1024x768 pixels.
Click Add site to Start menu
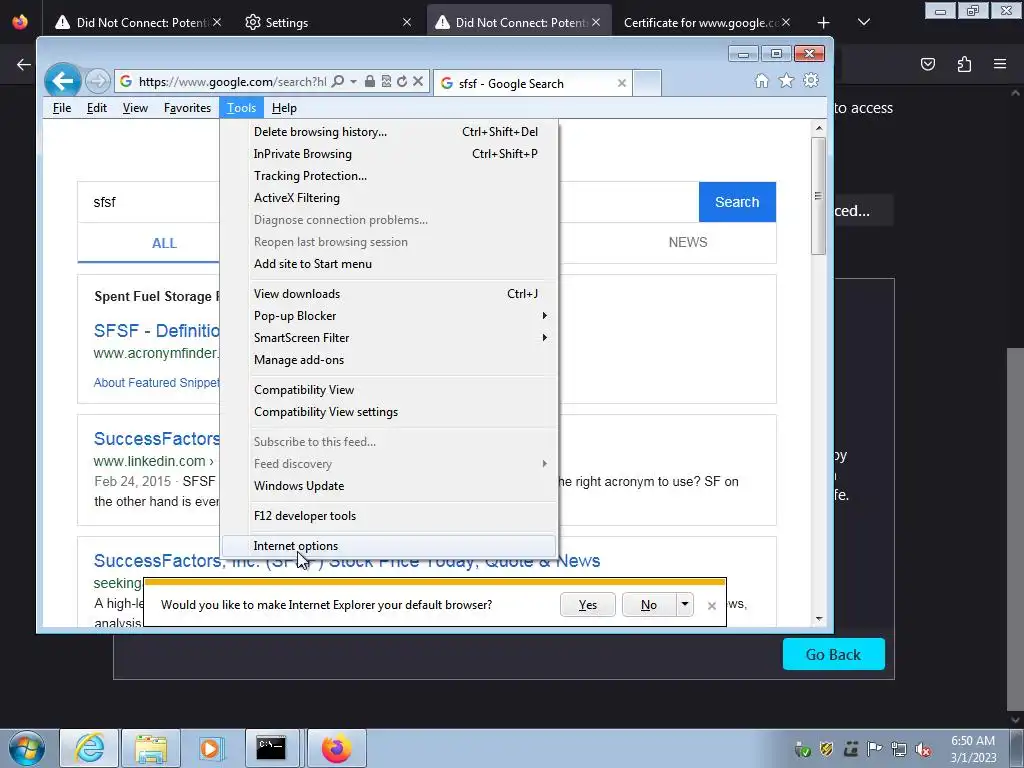click(389, 264)
